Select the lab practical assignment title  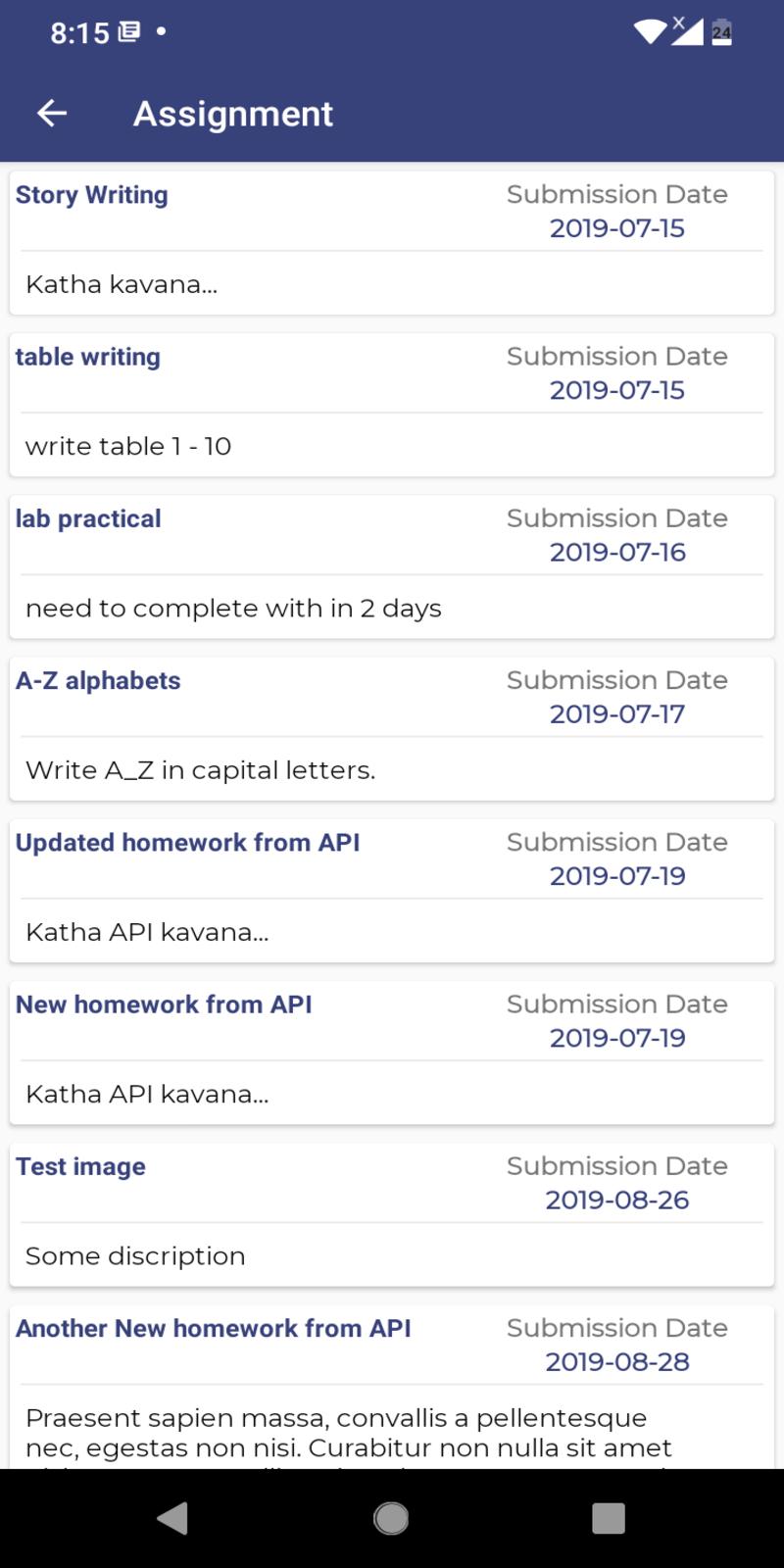point(88,518)
